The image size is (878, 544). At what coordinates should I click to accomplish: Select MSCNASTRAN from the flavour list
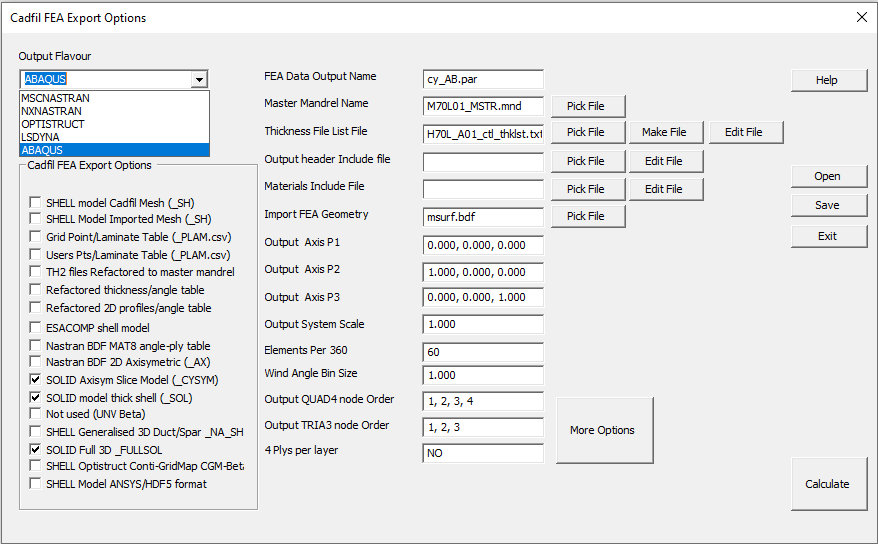[114, 98]
